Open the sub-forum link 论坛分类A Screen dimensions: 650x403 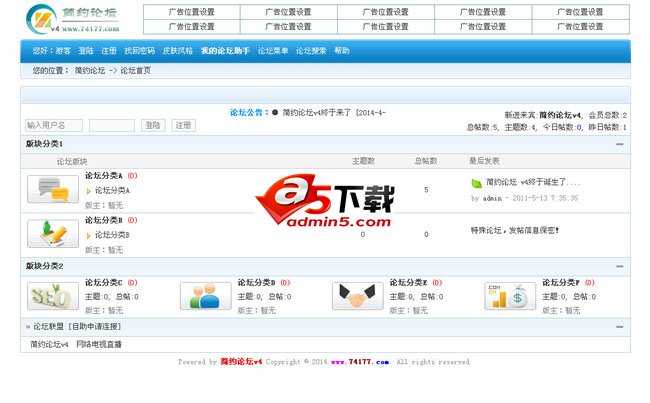pyautogui.click(x=112, y=190)
